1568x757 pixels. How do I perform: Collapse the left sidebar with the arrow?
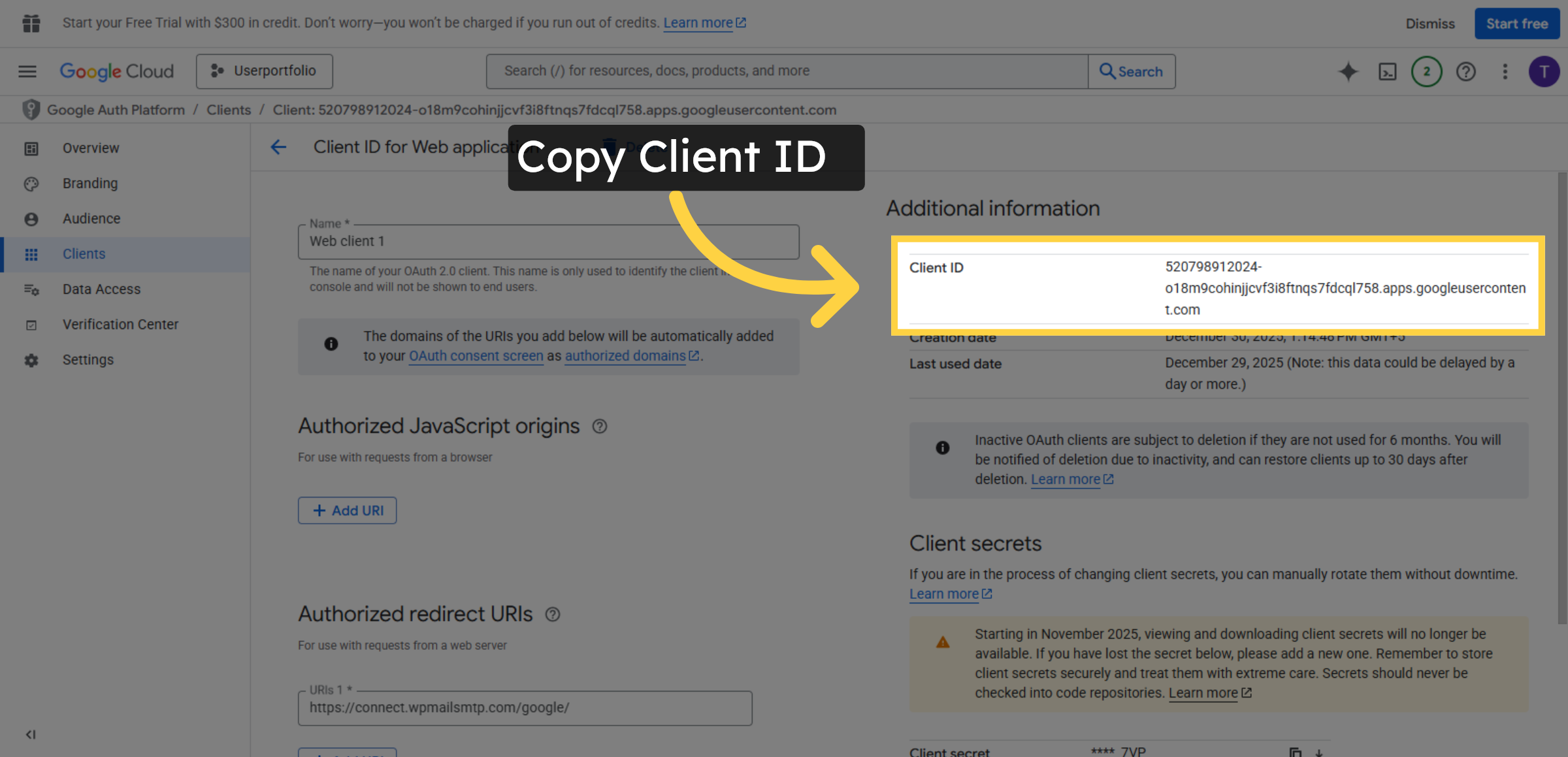tap(29, 734)
